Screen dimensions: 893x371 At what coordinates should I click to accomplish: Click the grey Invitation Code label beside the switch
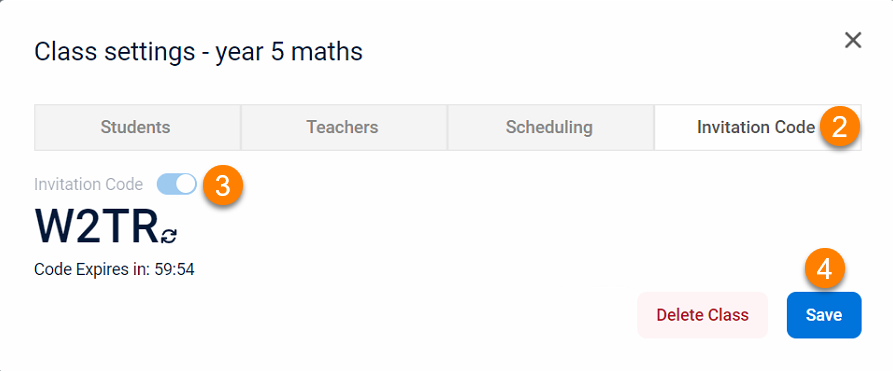(x=88, y=185)
